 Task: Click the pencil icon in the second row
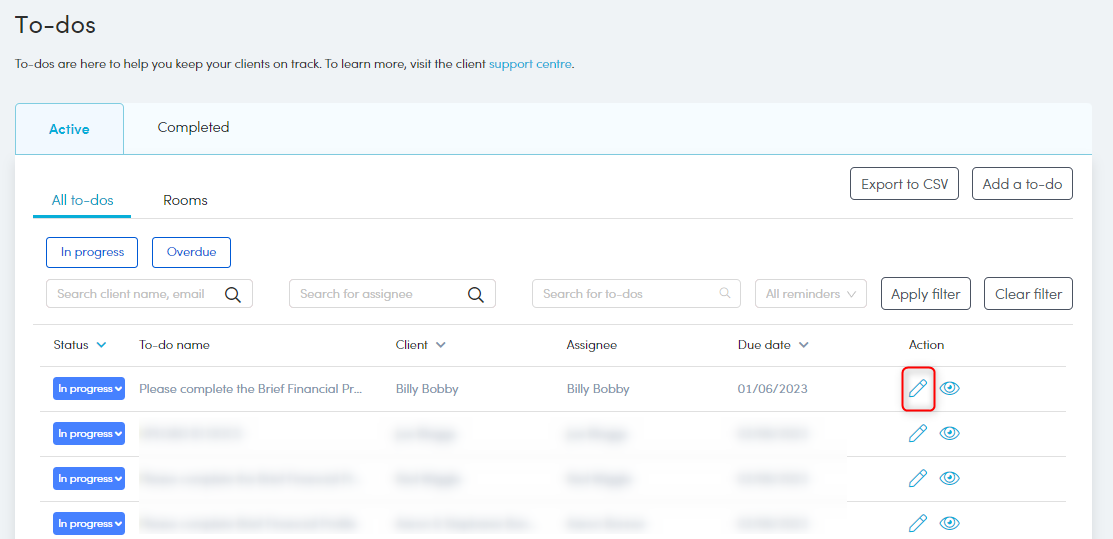point(917,433)
